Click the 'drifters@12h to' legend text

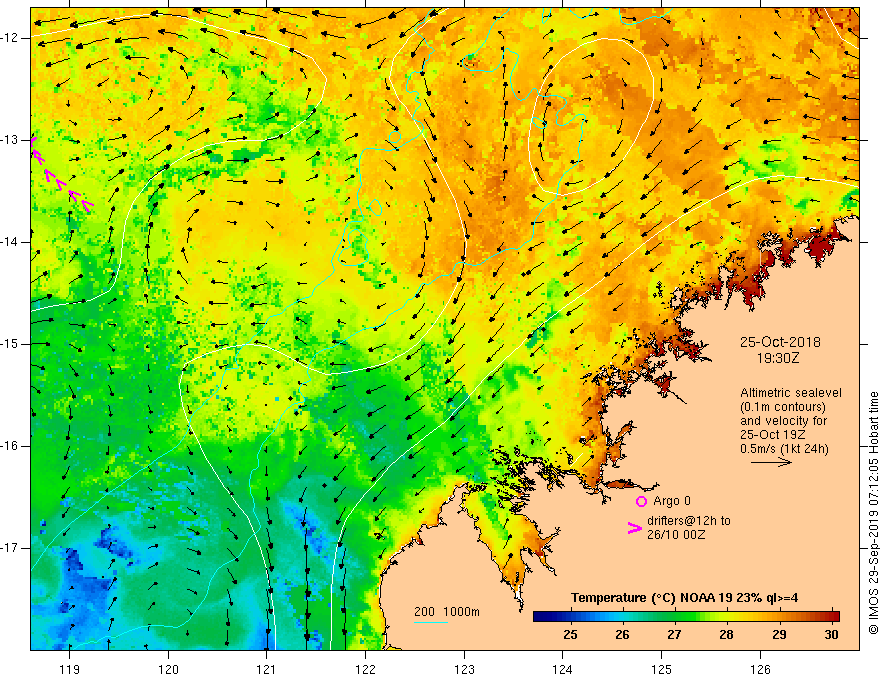(x=689, y=521)
